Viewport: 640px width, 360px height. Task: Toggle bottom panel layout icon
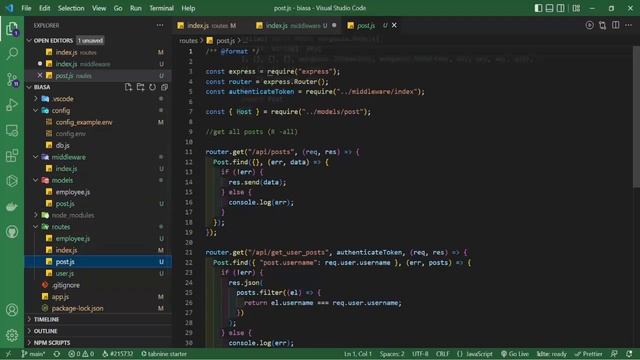click(549, 8)
